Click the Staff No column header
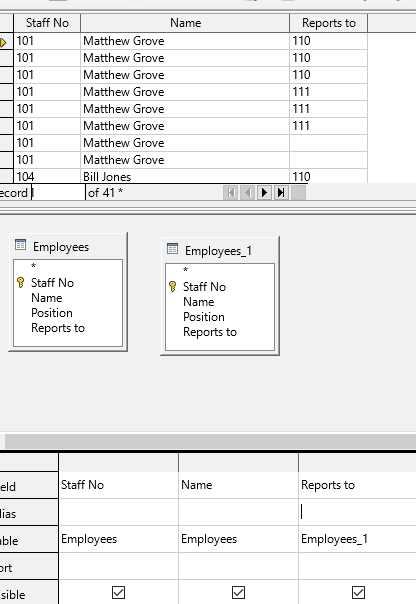The height and width of the screenshot is (604, 416). tap(47, 23)
